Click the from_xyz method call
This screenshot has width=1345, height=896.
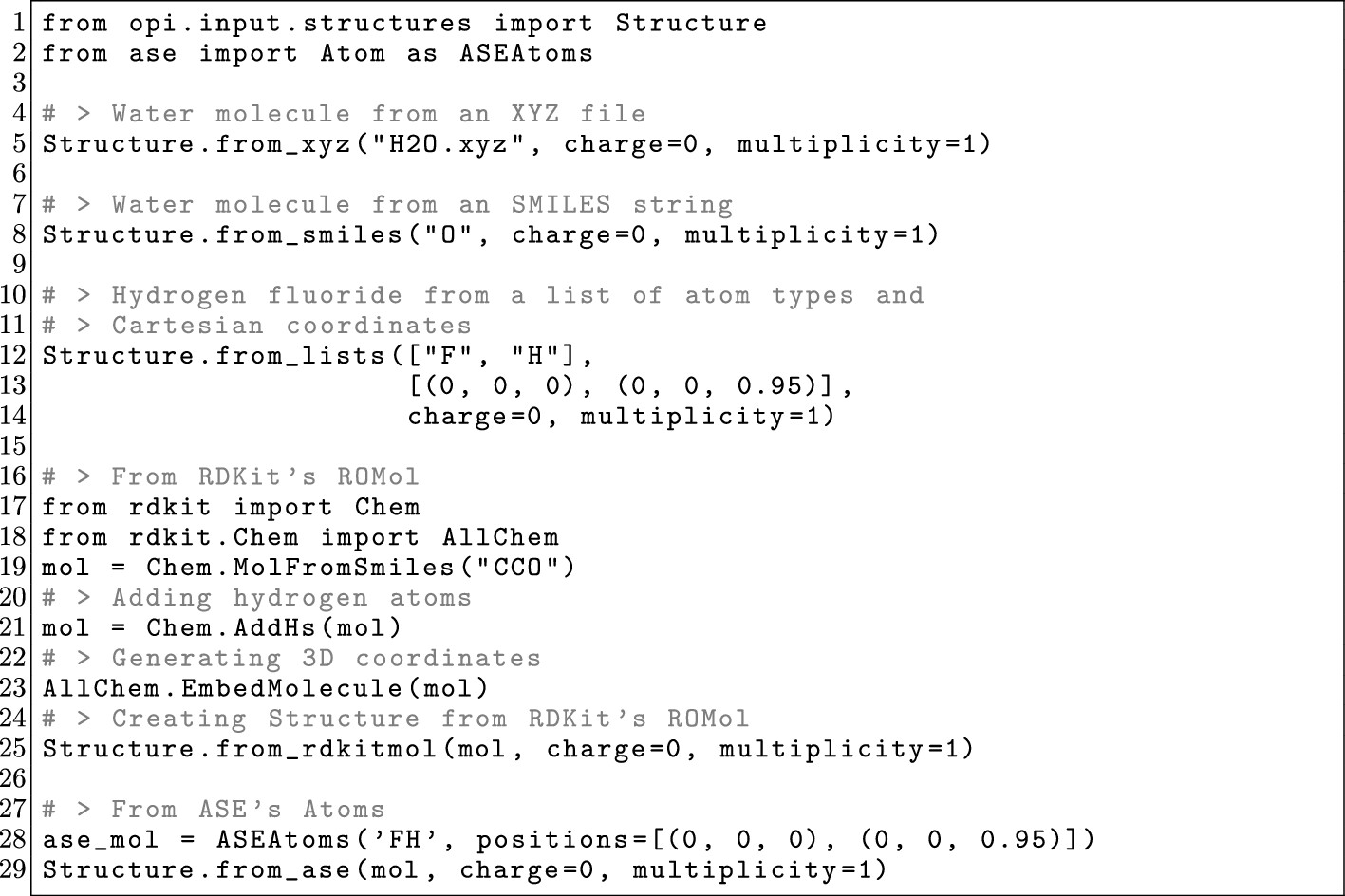click(x=285, y=144)
